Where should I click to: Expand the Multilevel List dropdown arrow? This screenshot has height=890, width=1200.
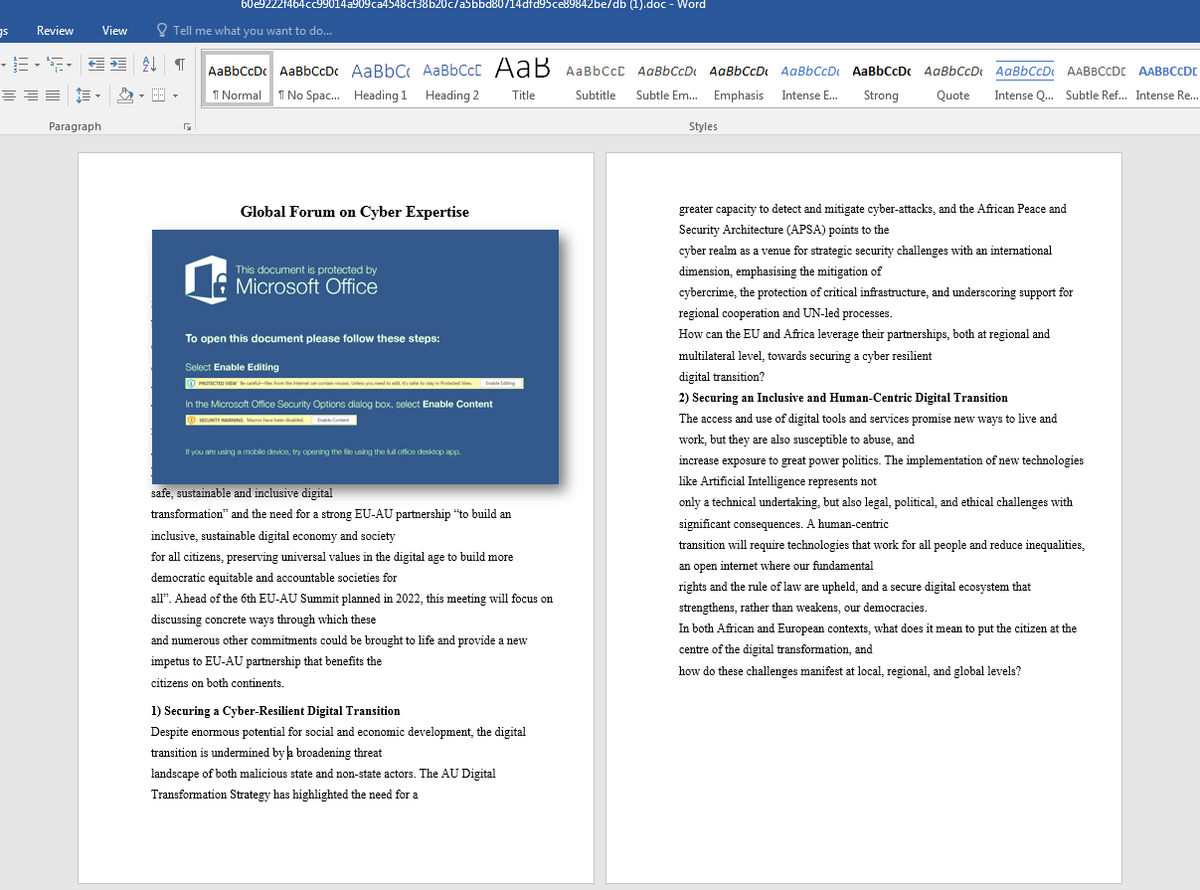pos(69,65)
